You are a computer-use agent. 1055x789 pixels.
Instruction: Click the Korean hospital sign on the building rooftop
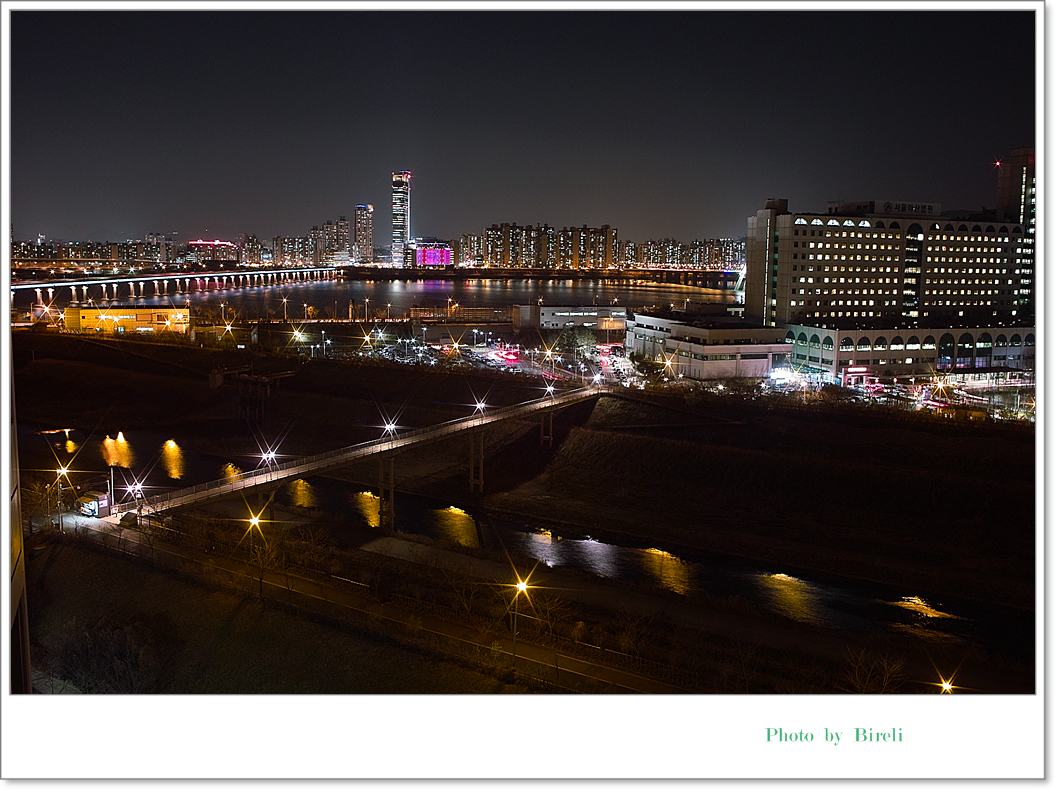pyautogui.click(x=908, y=208)
